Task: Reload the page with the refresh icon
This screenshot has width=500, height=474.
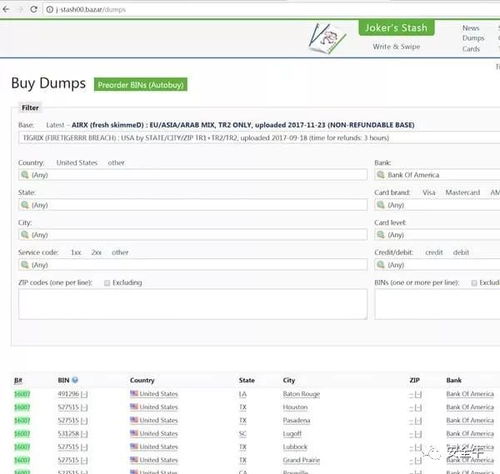Action: click(x=34, y=9)
